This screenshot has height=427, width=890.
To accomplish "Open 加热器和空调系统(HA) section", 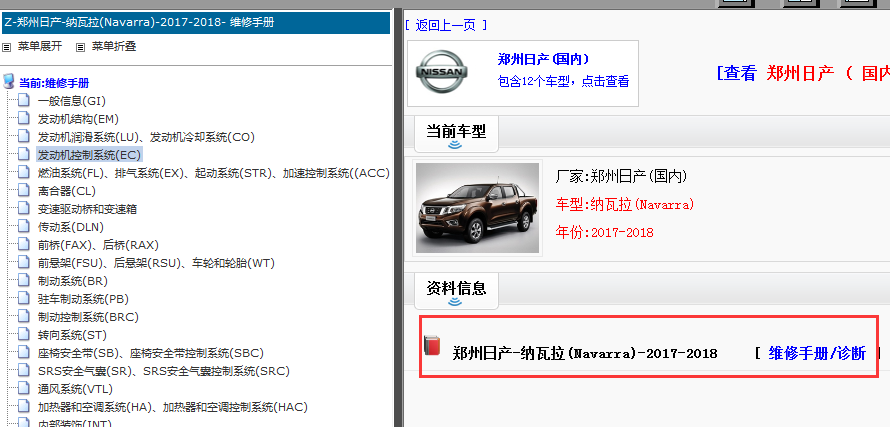I will point(173,407).
